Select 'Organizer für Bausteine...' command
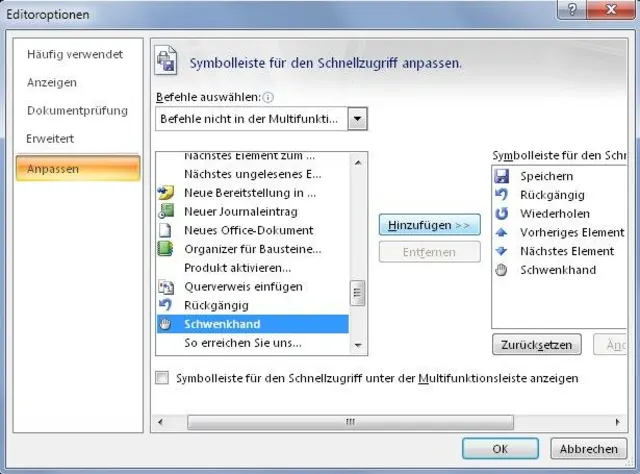Image resolution: width=640 pixels, height=474 pixels. 253,249
